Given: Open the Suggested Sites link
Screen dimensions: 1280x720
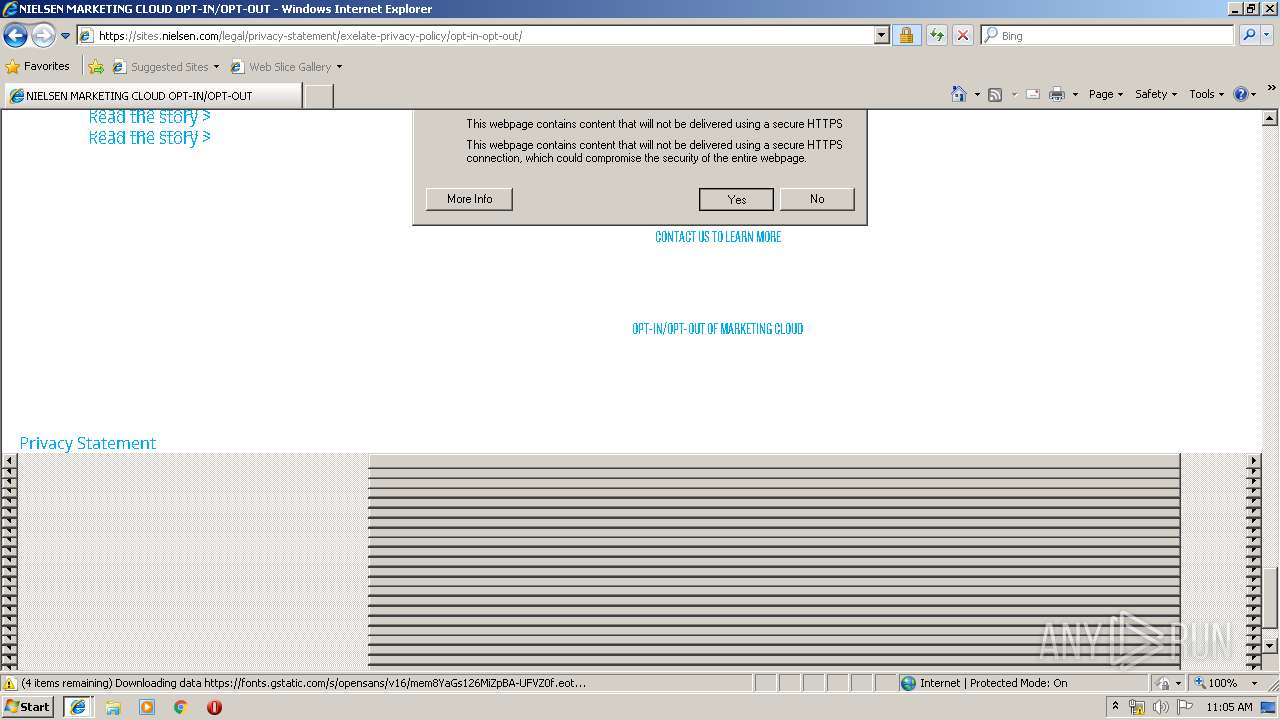Looking at the screenshot, I should click(x=165, y=67).
